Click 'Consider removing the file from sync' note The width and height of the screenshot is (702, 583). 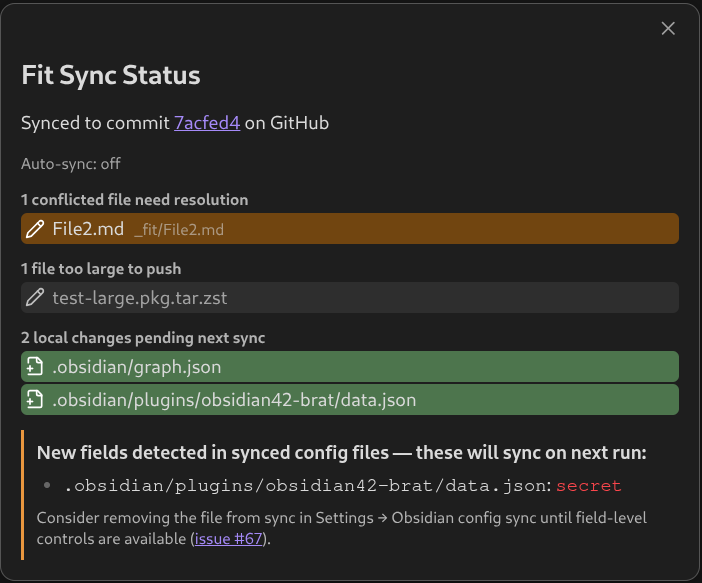tap(342, 528)
